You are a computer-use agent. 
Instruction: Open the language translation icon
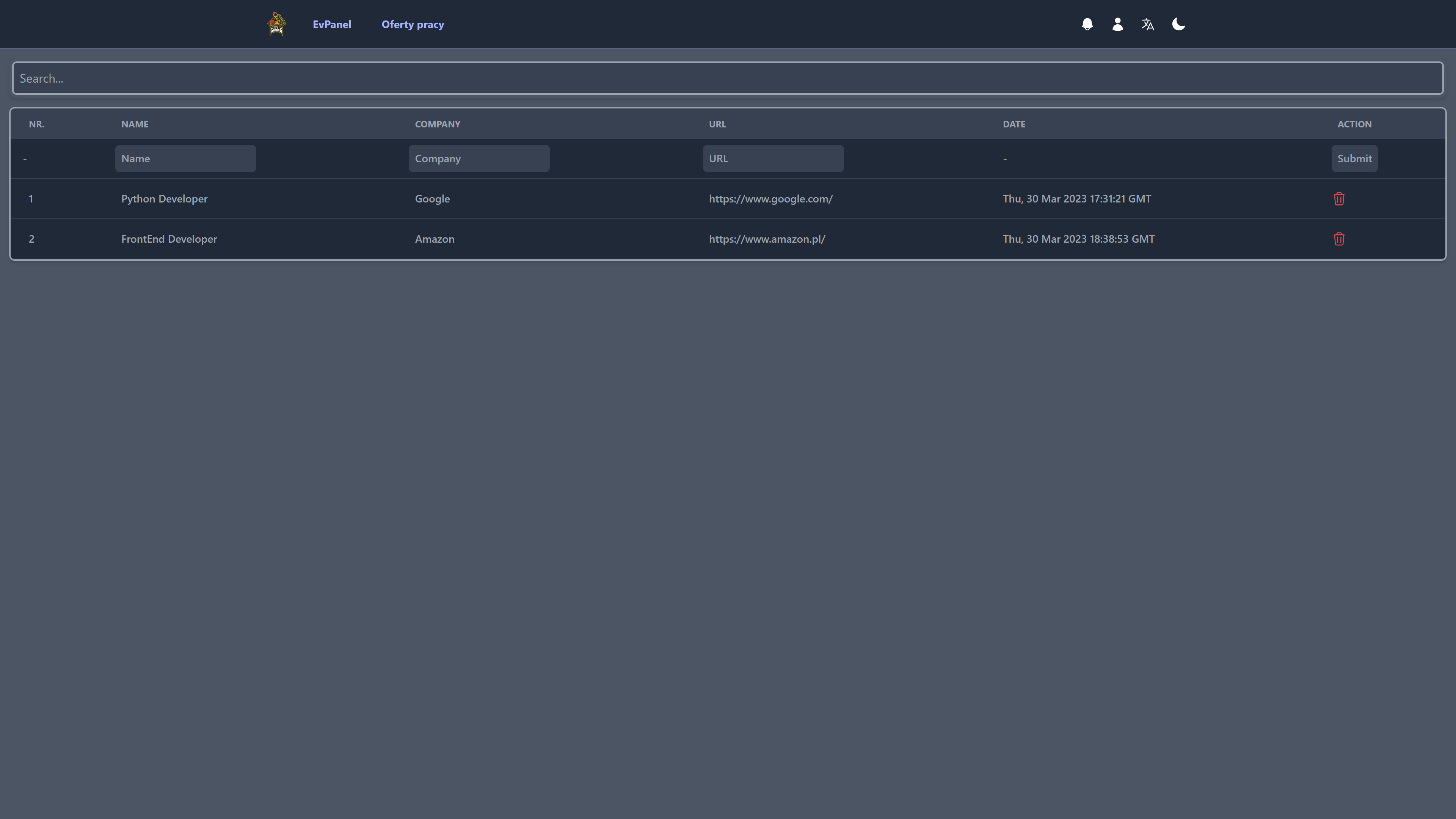click(x=1148, y=24)
